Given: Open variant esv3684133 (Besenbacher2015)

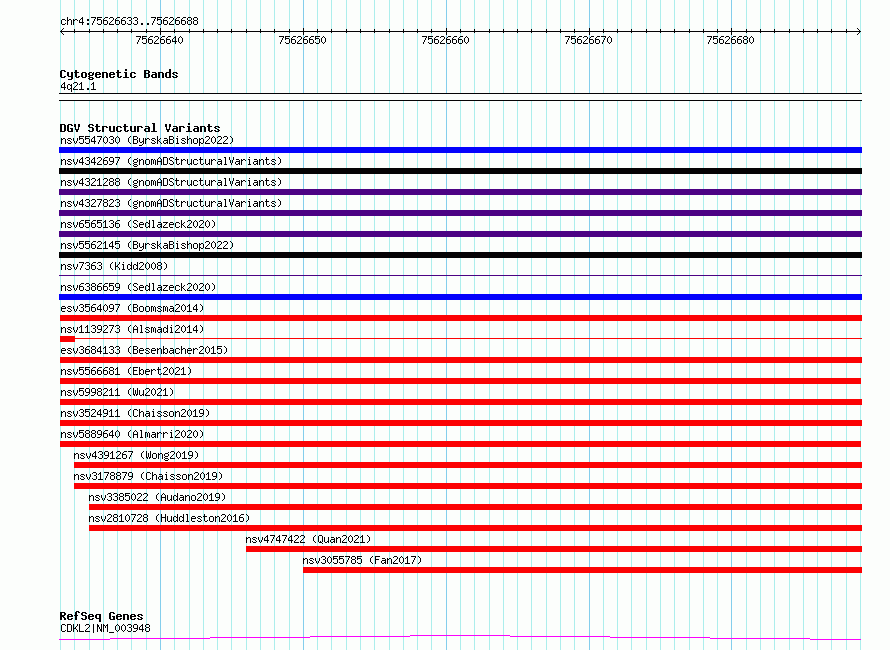Looking at the screenshot, I should point(144,350).
